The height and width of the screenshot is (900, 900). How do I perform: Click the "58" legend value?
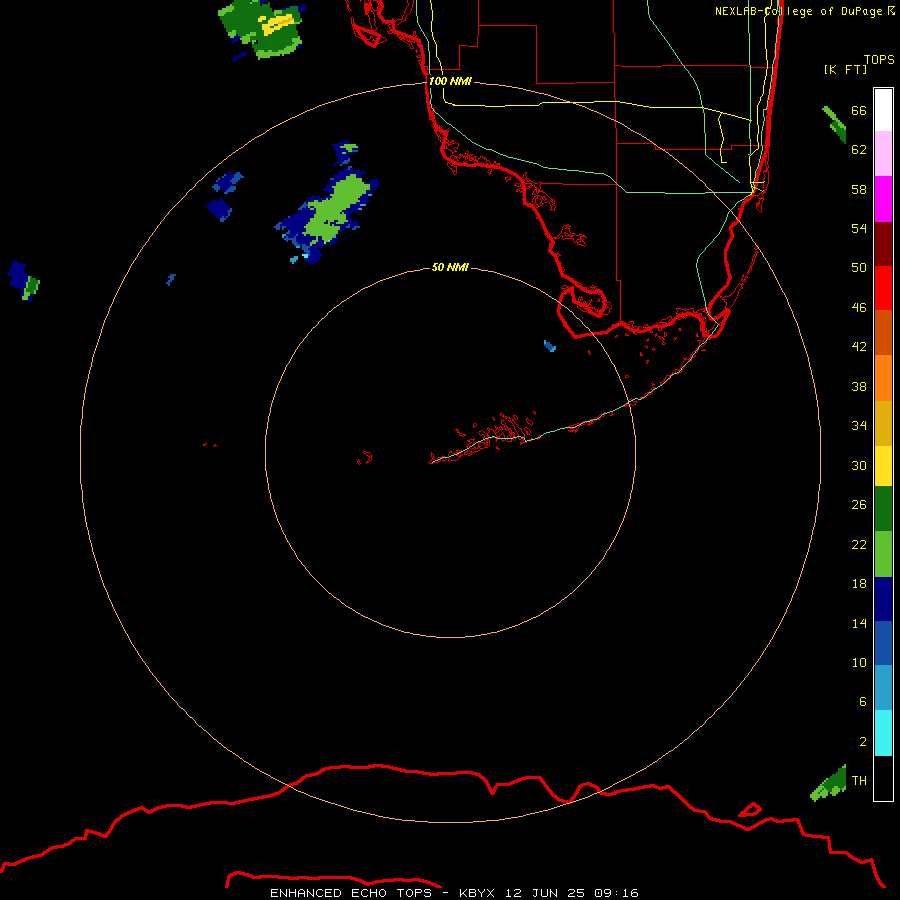point(859,189)
